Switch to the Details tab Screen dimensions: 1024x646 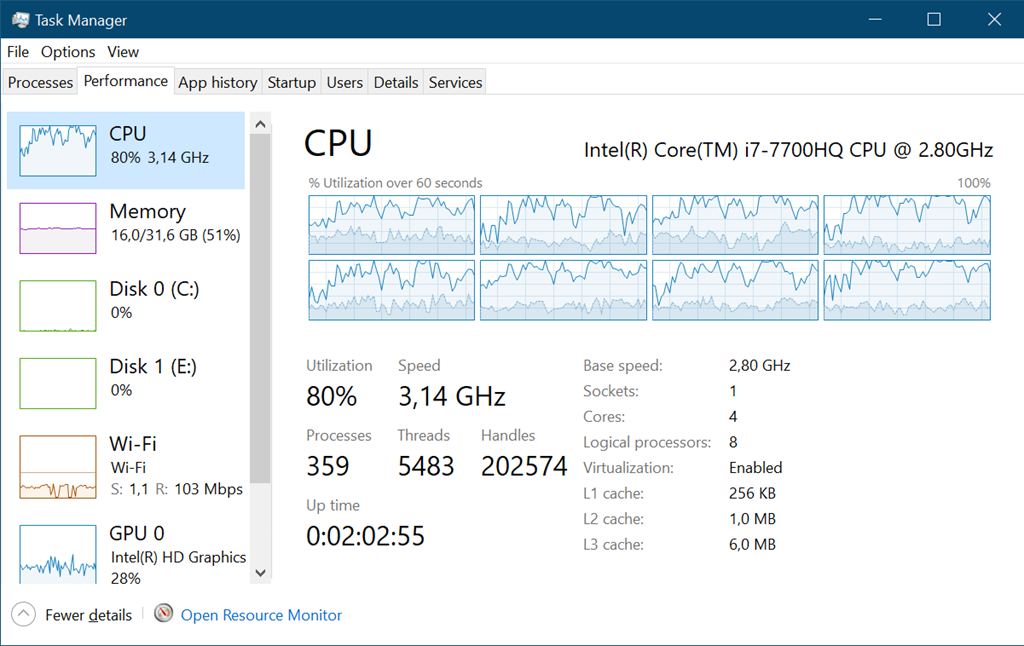[396, 83]
